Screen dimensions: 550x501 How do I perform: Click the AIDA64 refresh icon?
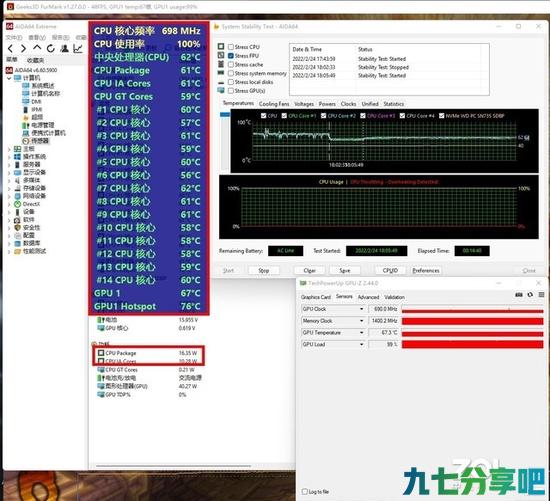[x=51, y=49]
